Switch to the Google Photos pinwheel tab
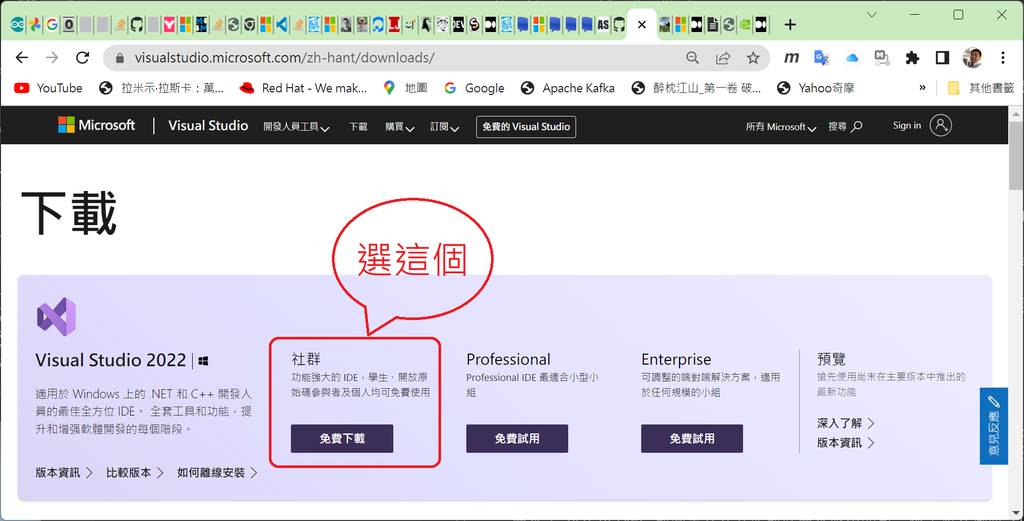 [x=35, y=25]
